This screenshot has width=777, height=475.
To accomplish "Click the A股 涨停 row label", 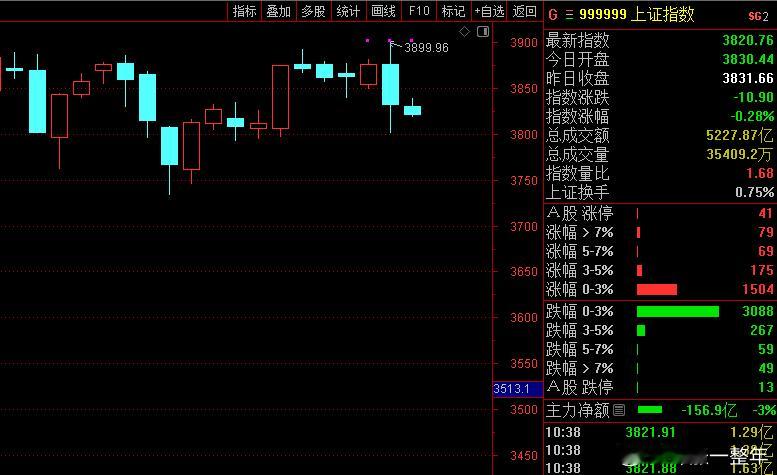I will tap(580, 213).
